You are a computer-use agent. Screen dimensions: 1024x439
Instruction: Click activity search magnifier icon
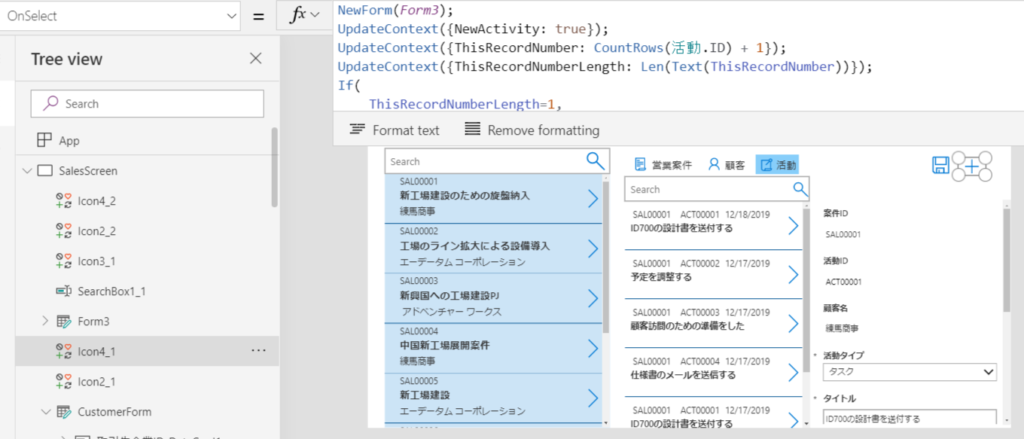801,189
